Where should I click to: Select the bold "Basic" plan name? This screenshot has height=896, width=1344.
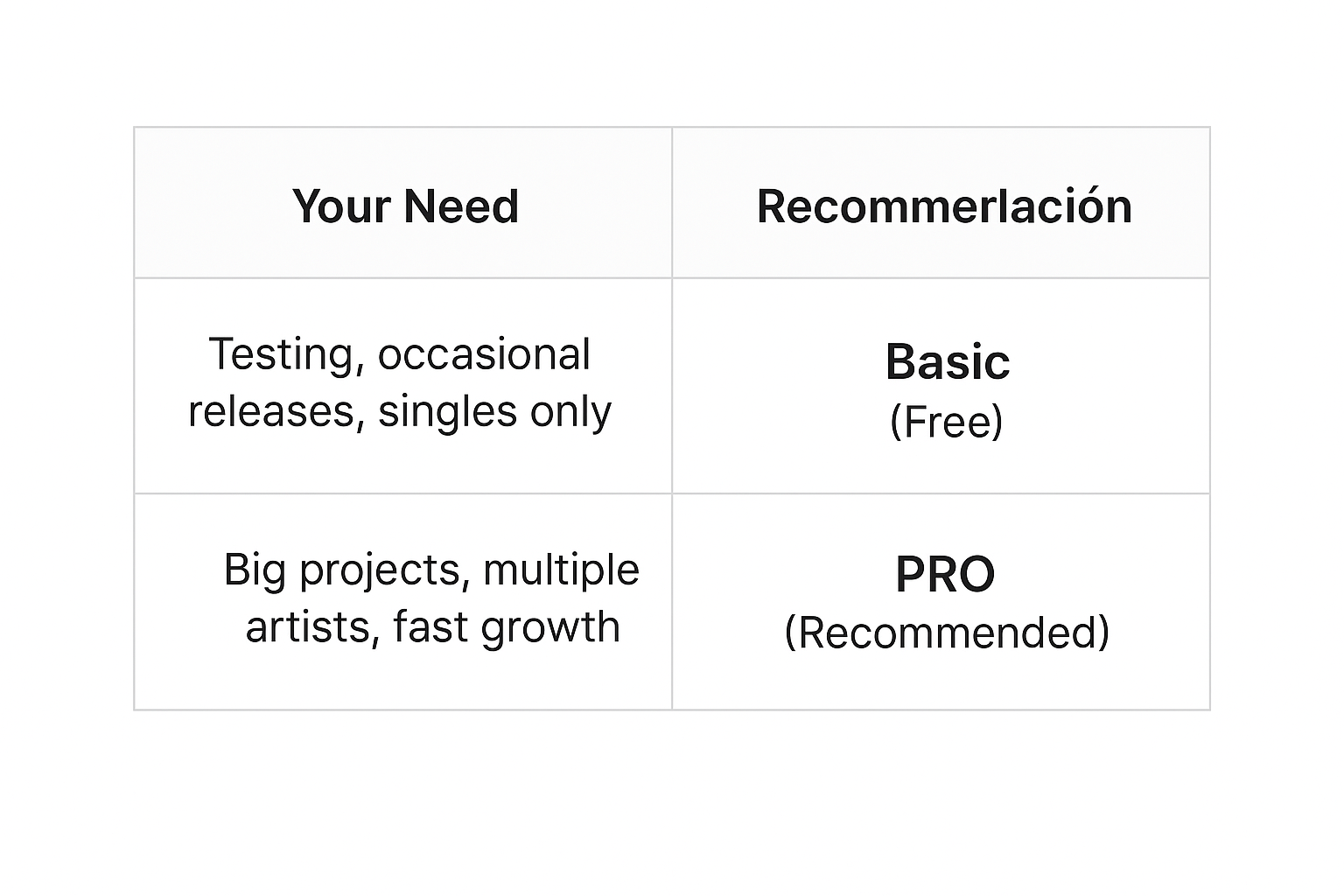pyautogui.click(x=948, y=361)
